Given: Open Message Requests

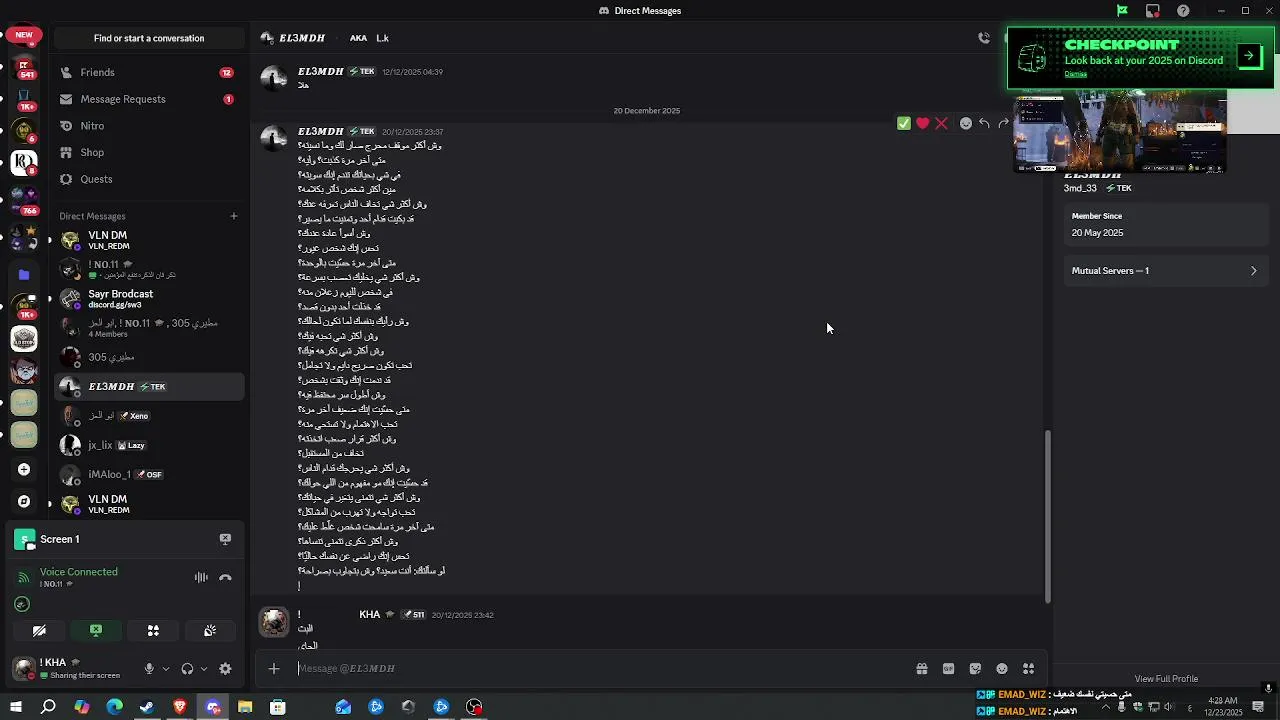Looking at the screenshot, I should 149,99.
